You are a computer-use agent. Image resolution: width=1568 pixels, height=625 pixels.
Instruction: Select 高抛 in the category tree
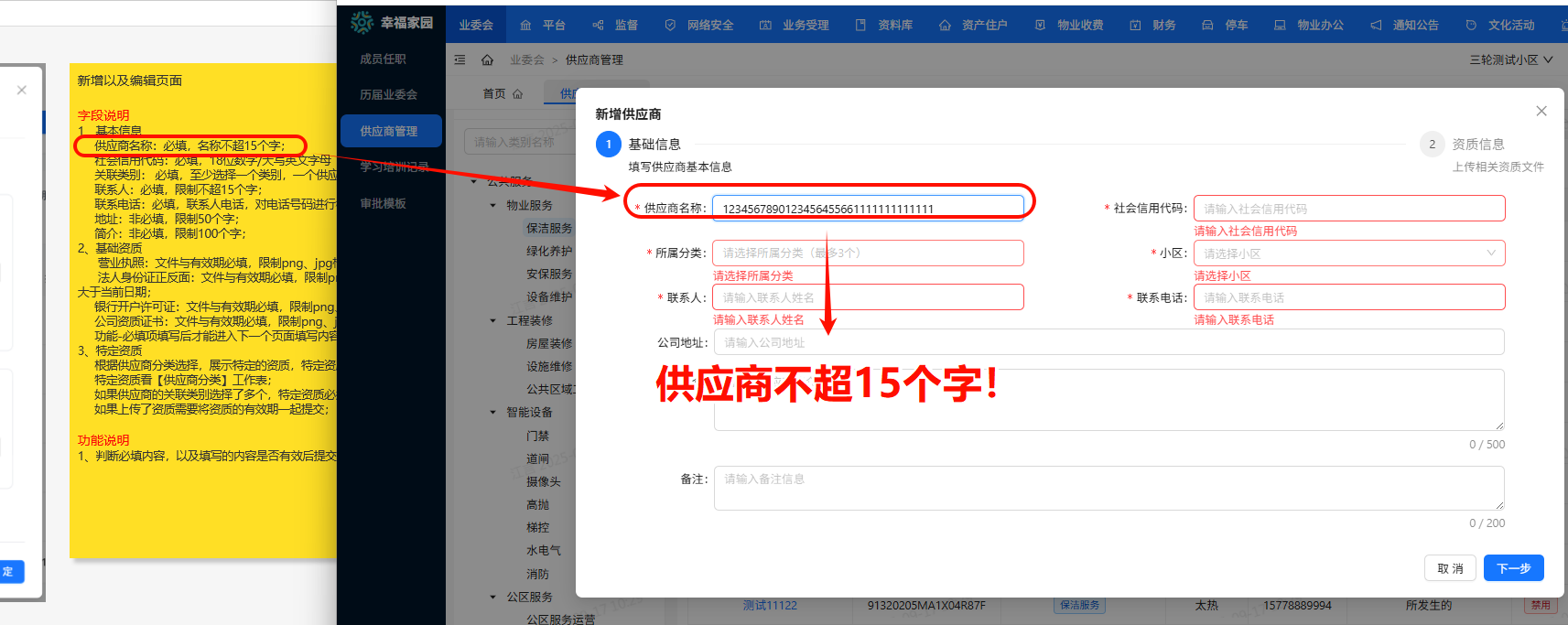(538, 504)
